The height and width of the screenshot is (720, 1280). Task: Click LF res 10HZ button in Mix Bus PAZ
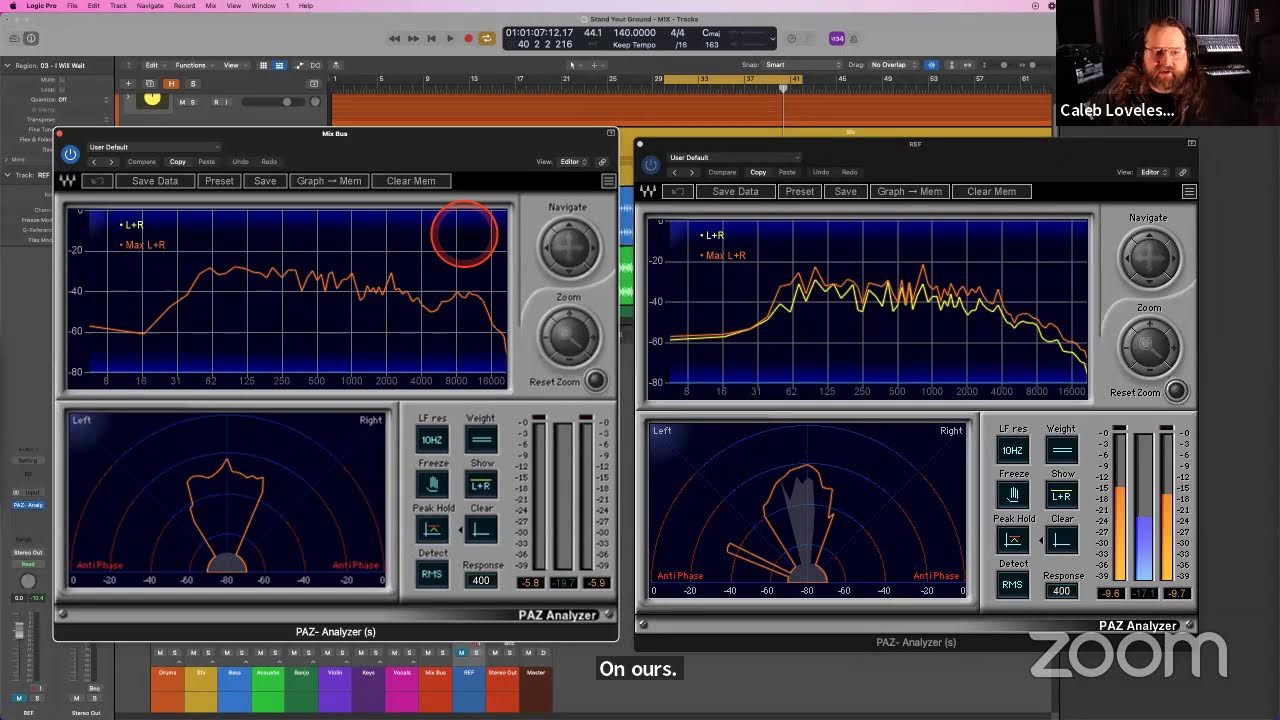(x=432, y=440)
